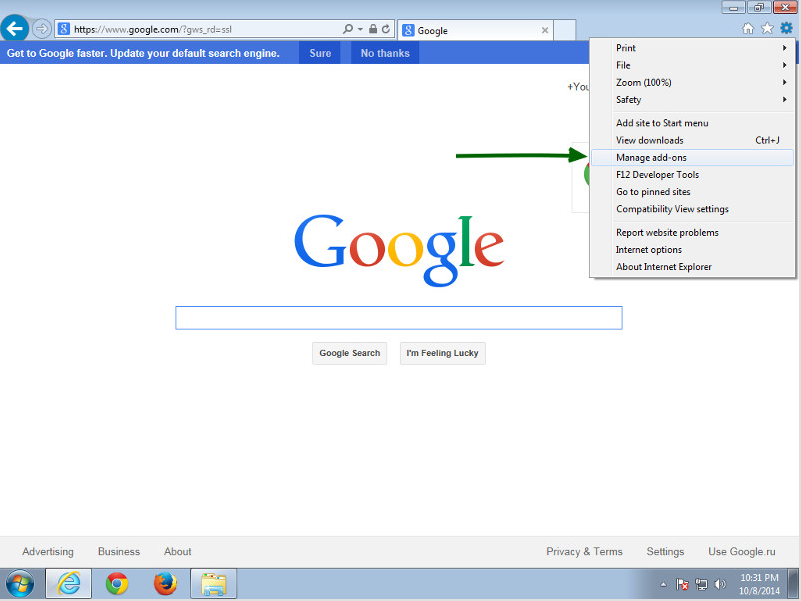This screenshot has width=801, height=601.
Task: Launch Google Chrome from taskbar
Action: (117, 583)
